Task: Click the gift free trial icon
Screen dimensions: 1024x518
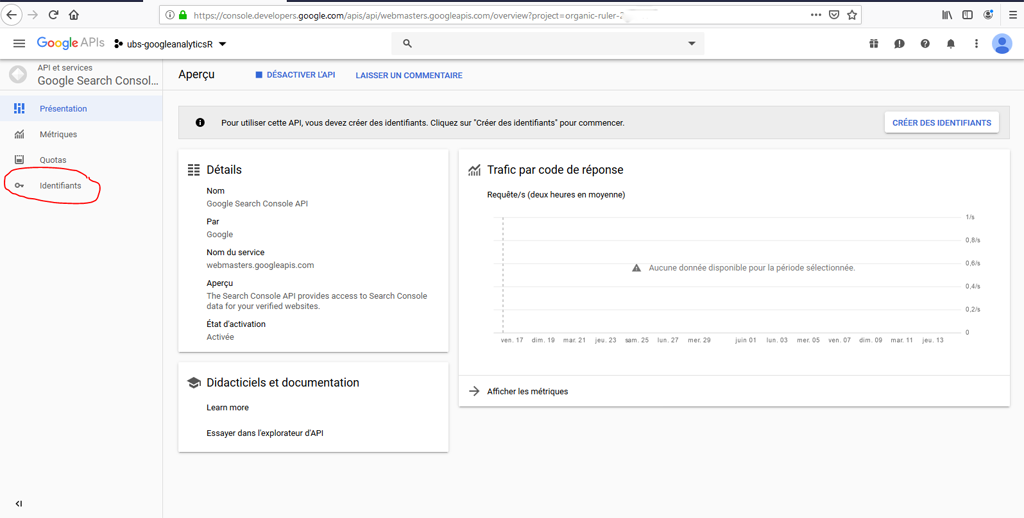Action: pyautogui.click(x=873, y=44)
